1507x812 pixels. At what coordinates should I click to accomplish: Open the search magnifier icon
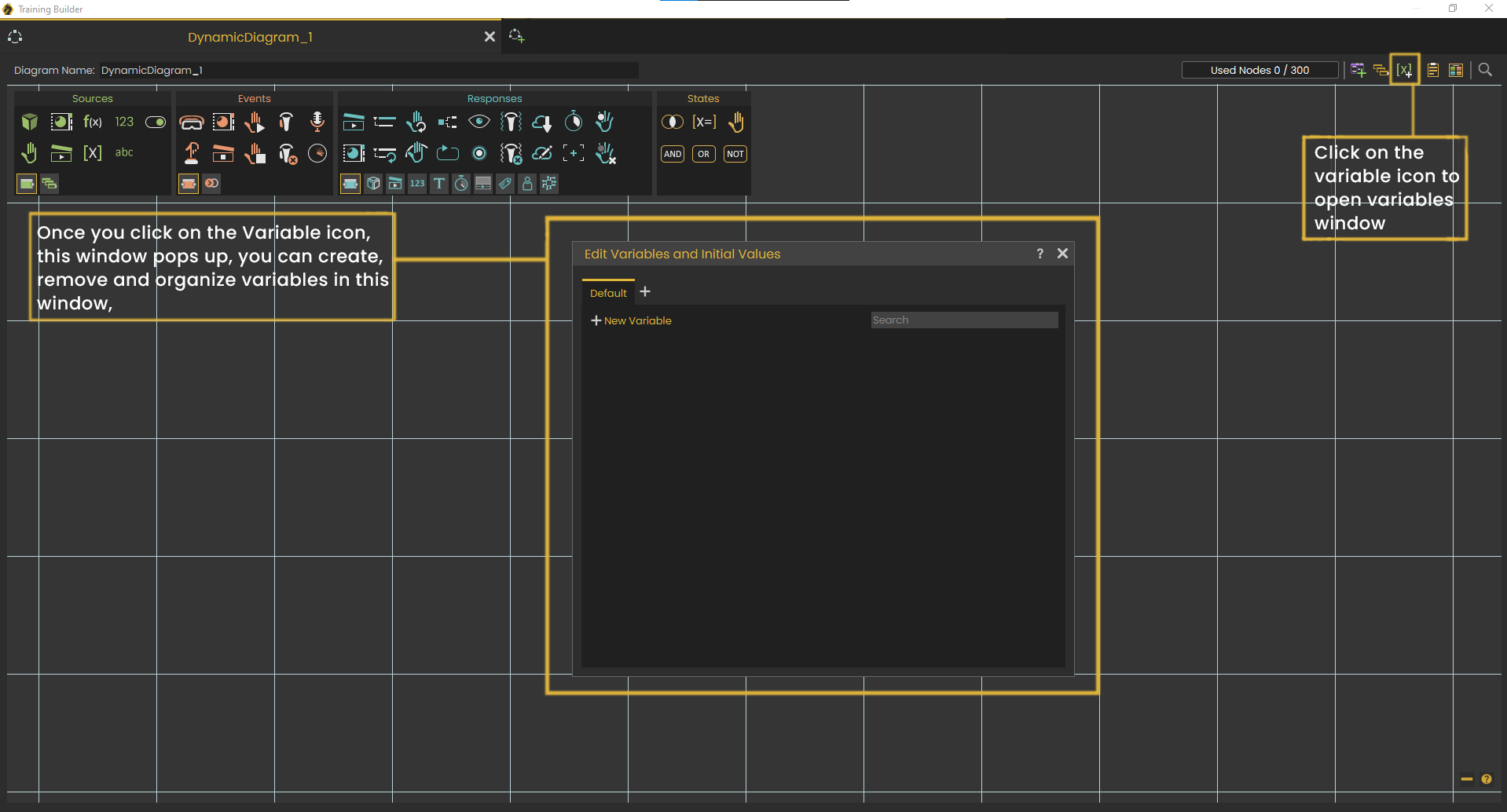point(1485,70)
